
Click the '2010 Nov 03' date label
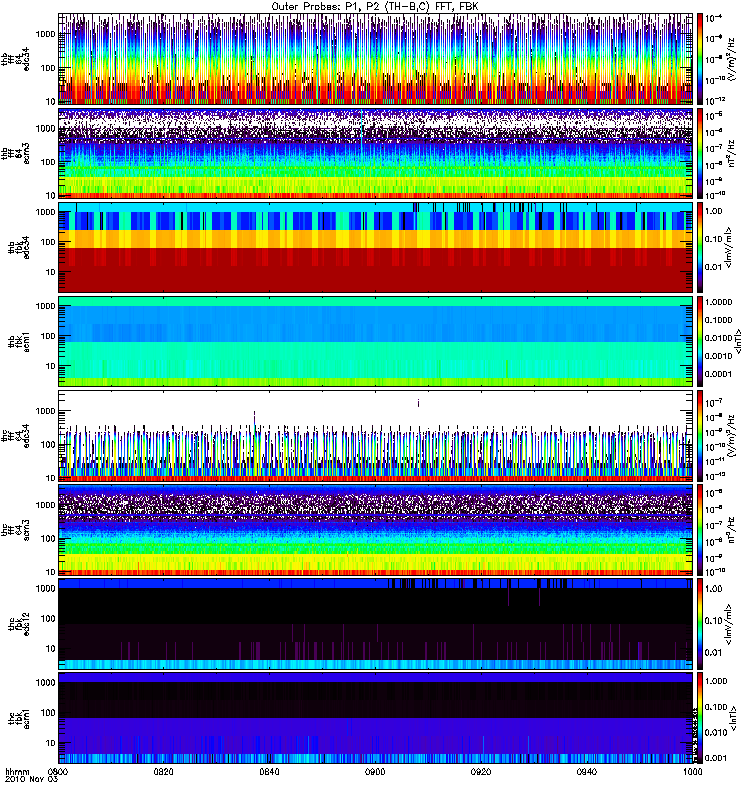tap(32, 780)
